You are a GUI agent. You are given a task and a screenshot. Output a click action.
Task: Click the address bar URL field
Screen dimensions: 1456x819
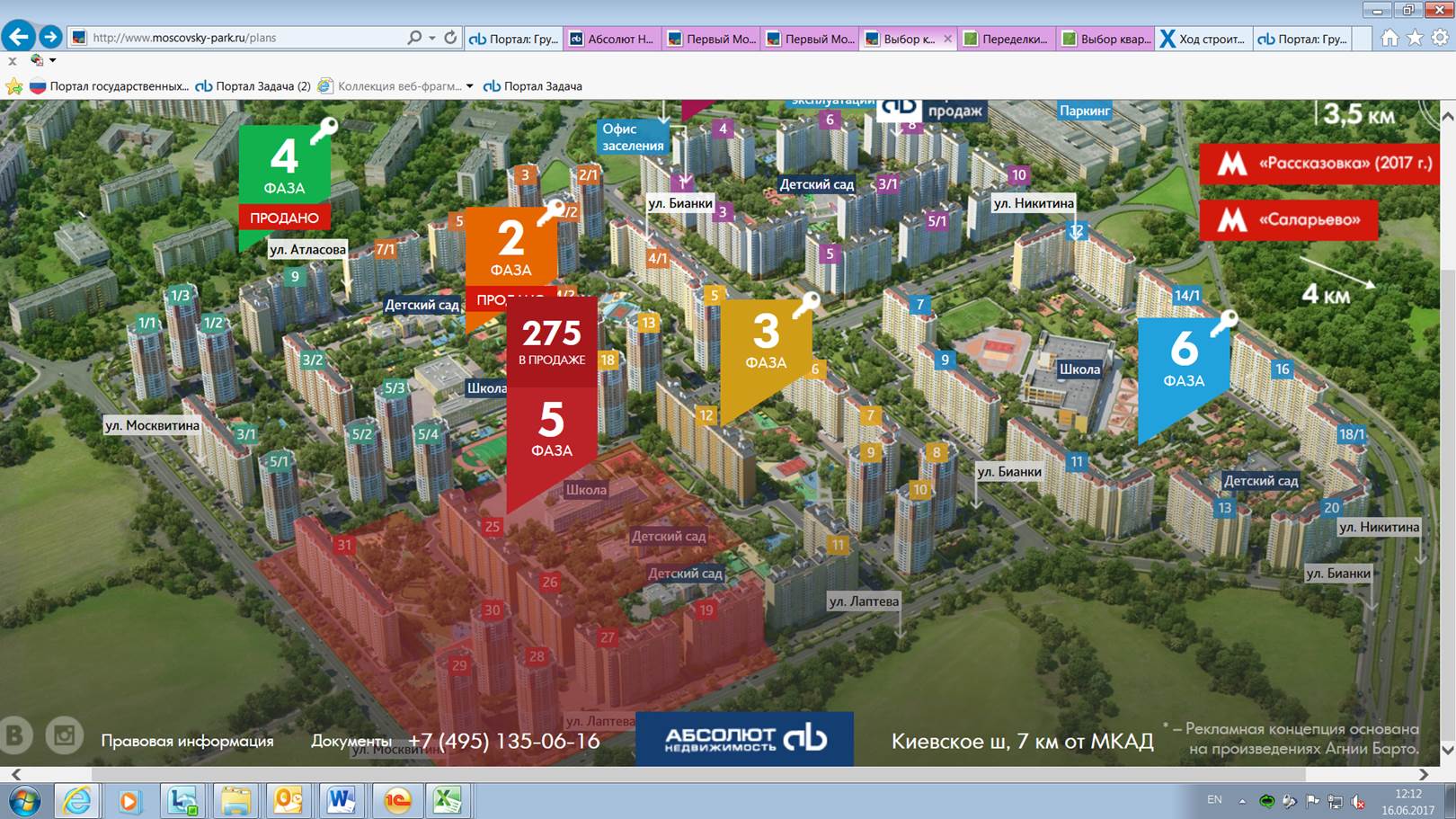243,38
